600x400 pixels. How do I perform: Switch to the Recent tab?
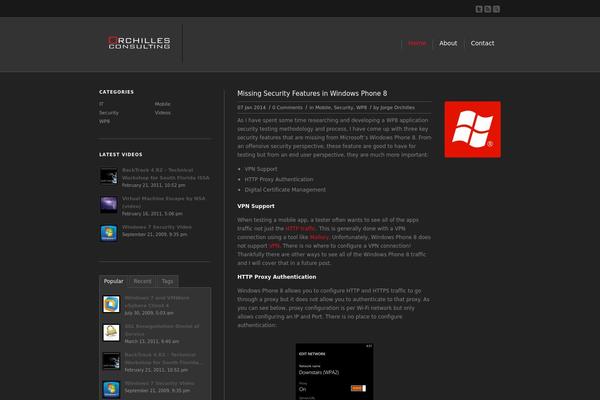142,281
